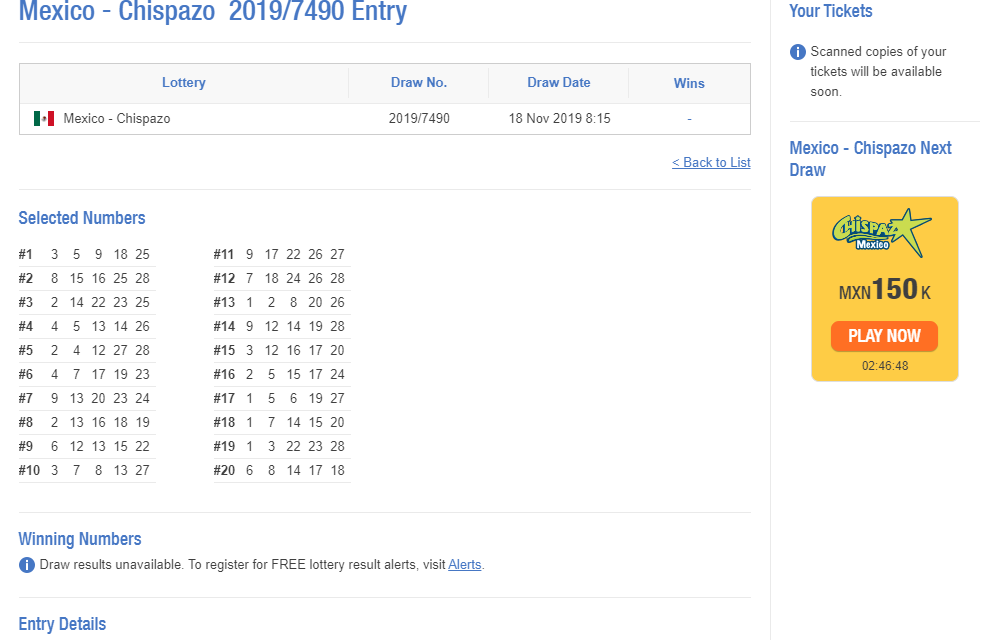Viewport: 999px width, 640px height.
Task: Click the Mexico flag icon in the table
Action: click(x=44, y=119)
